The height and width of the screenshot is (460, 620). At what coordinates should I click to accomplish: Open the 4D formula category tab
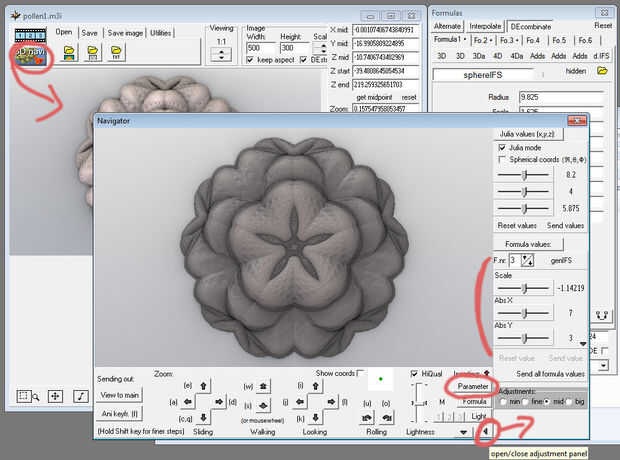click(x=497, y=56)
